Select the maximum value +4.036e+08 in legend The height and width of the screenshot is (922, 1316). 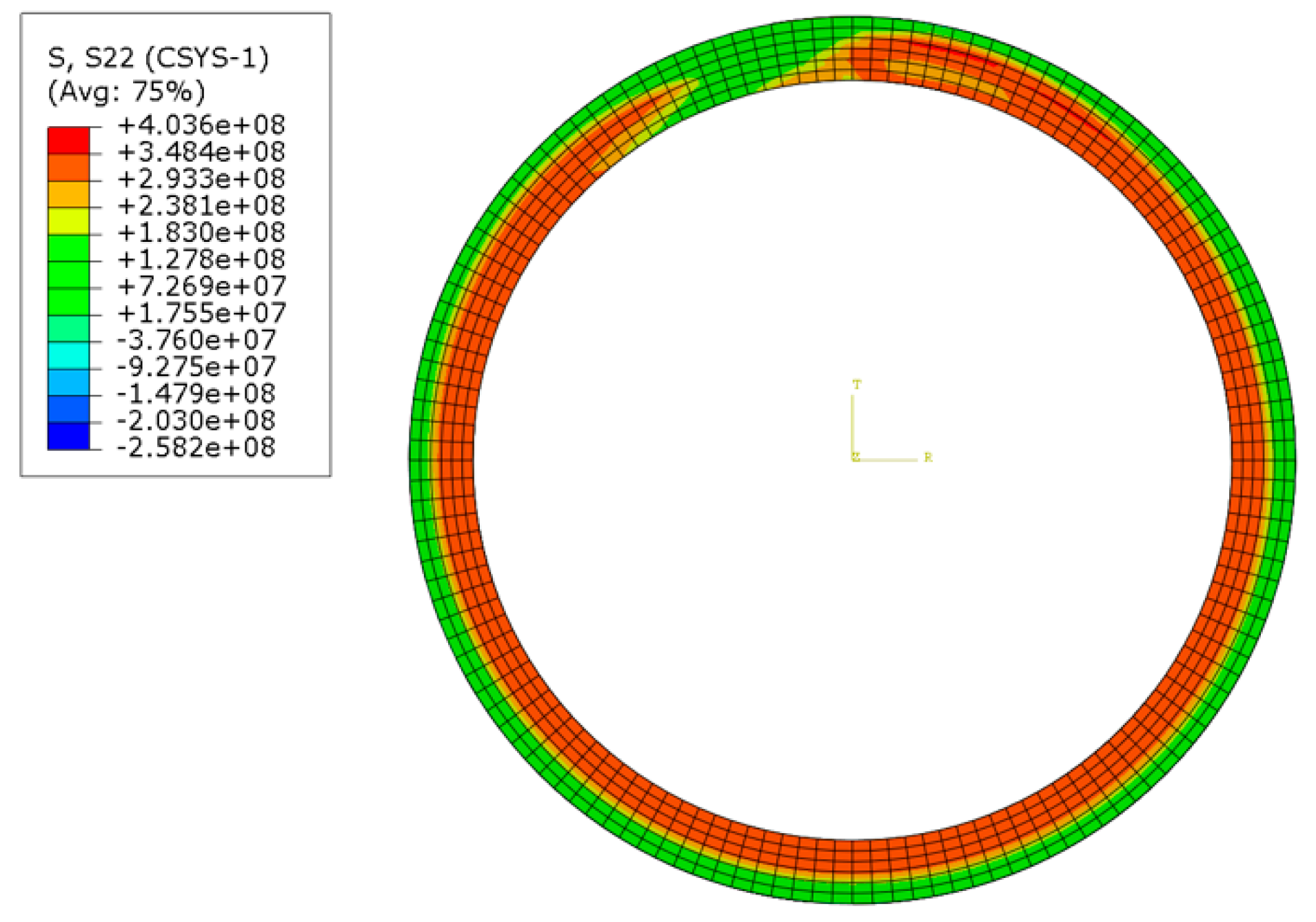click(x=201, y=125)
